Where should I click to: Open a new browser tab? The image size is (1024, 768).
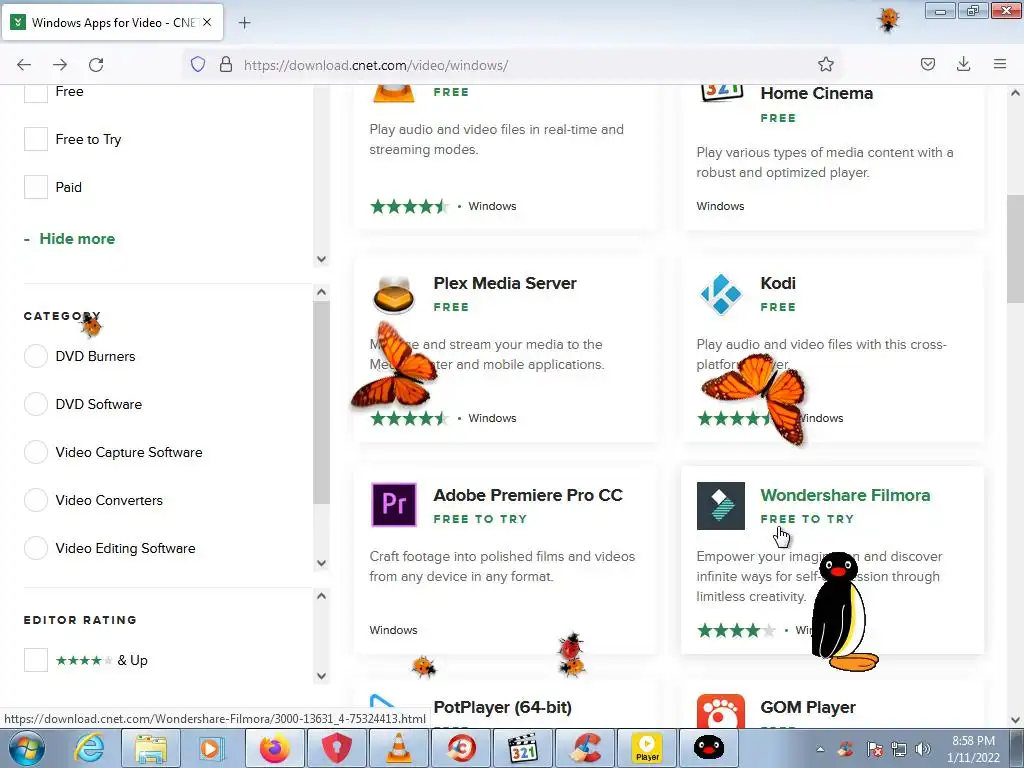[244, 23]
